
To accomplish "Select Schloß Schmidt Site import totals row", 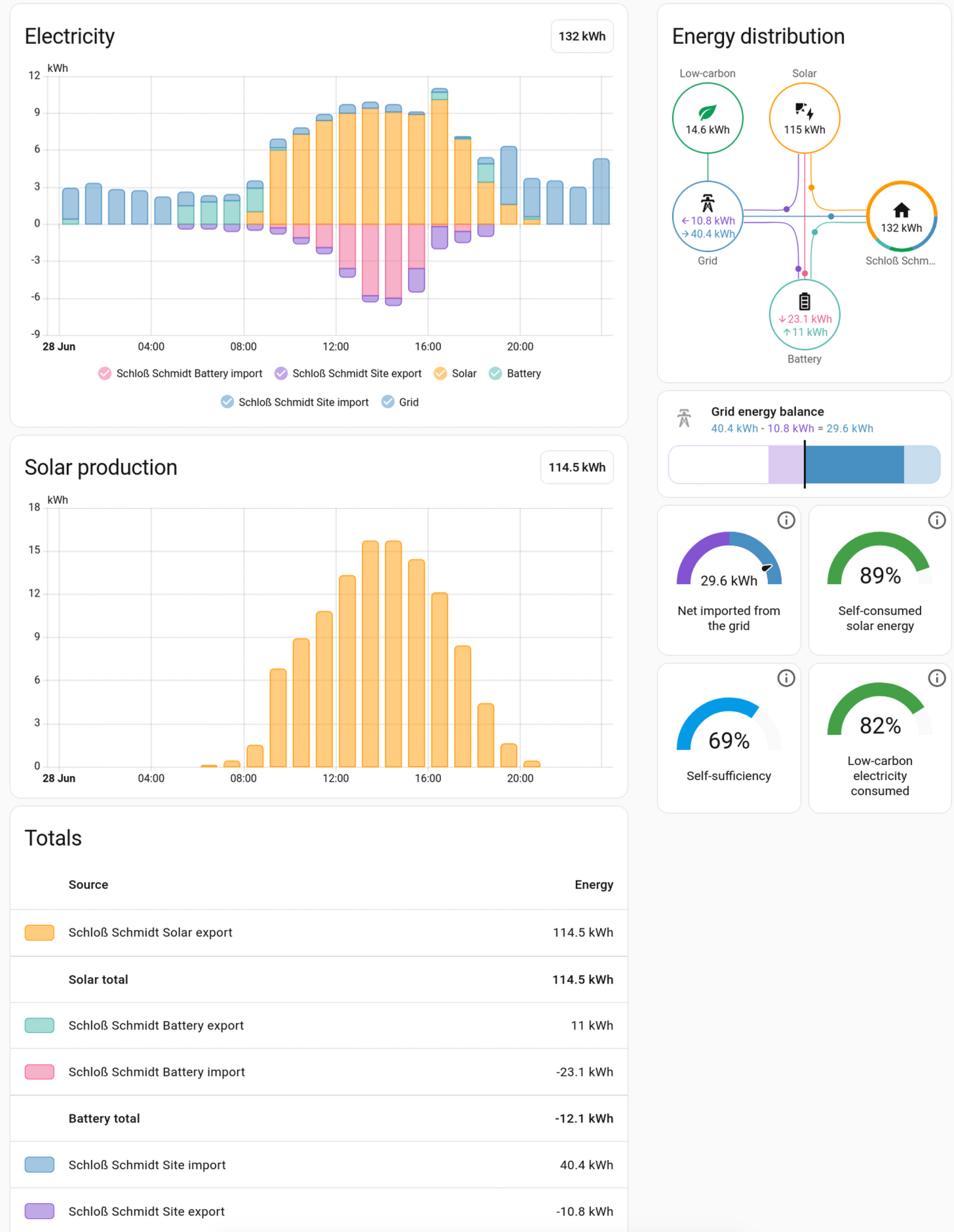I will (x=319, y=1165).
